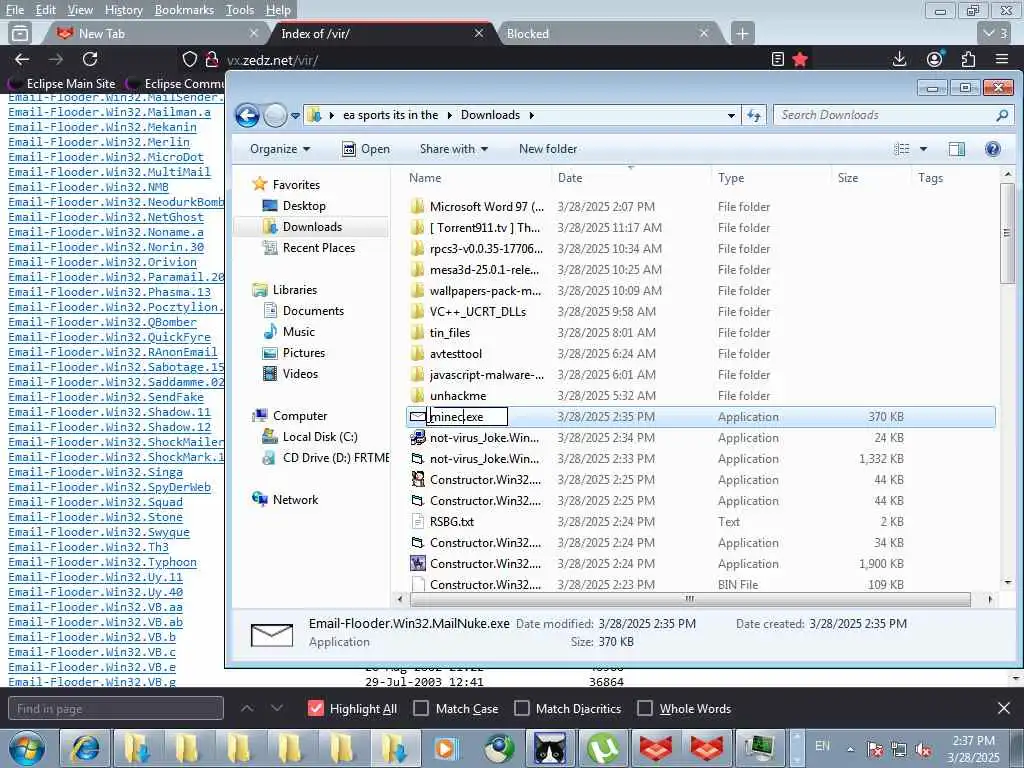Expand the address bar history dropdown
Screen dimensions: 1024x768
(x=731, y=116)
